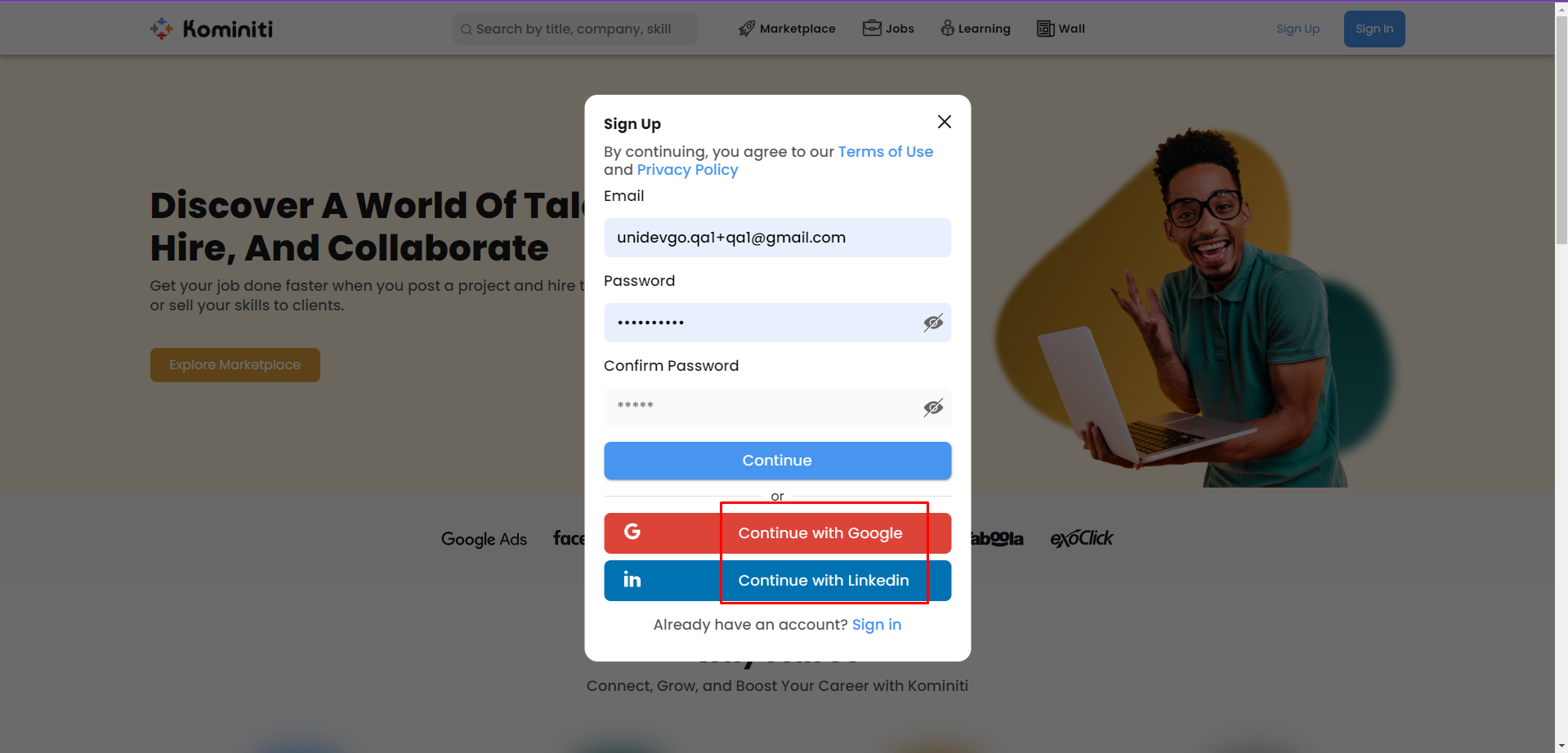Click the Learning icon in navbar
This screenshot has width=1568, height=753.
click(x=947, y=28)
